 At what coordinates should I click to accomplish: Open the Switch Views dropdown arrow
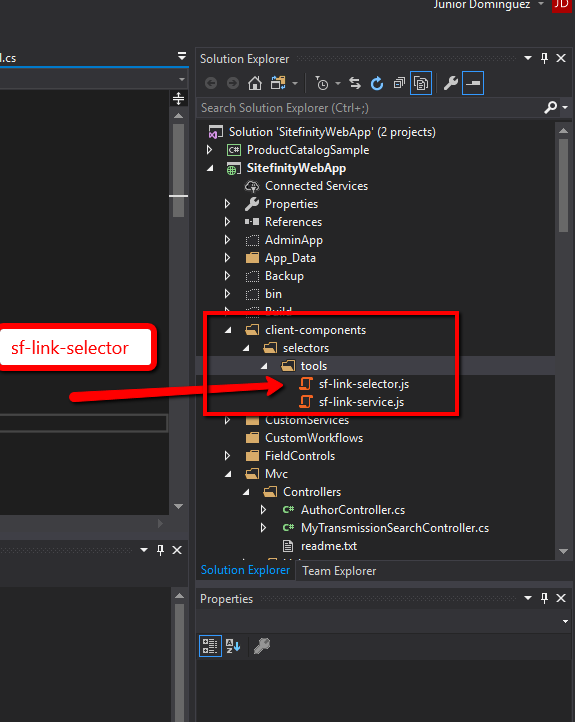pyautogui.click(x=295, y=84)
